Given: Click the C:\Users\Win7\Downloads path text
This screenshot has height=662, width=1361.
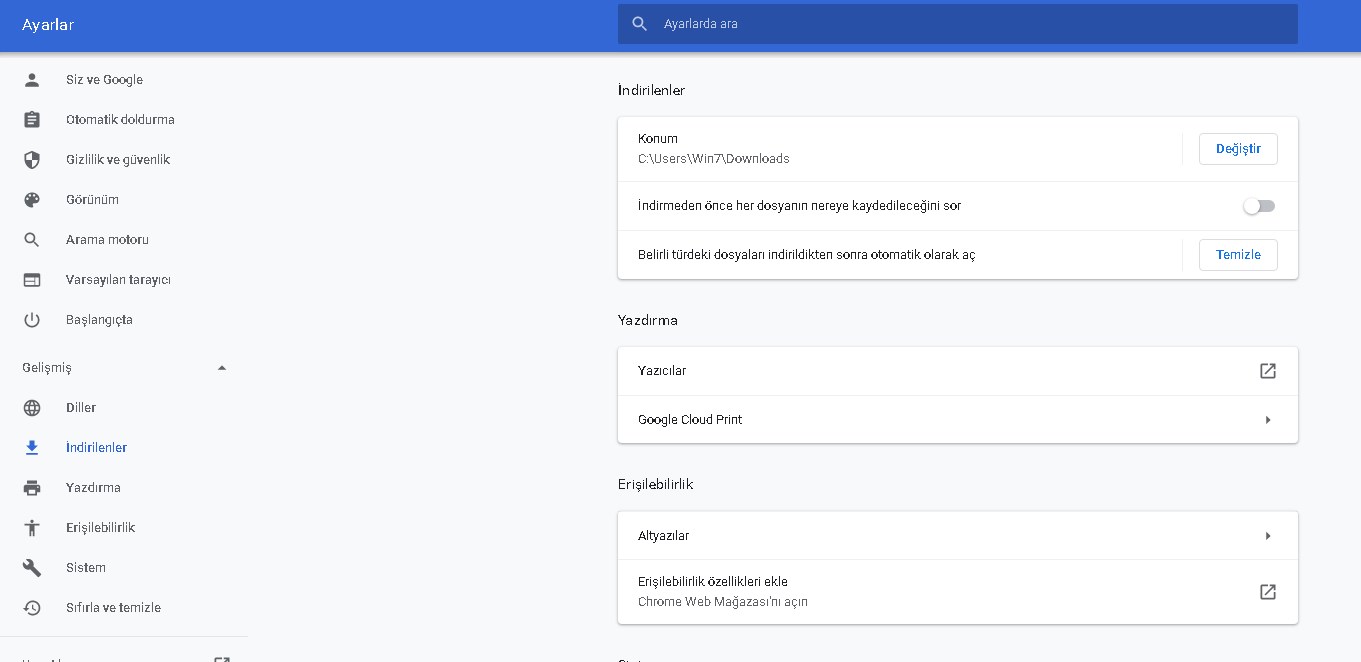Looking at the screenshot, I should click(714, 159).
